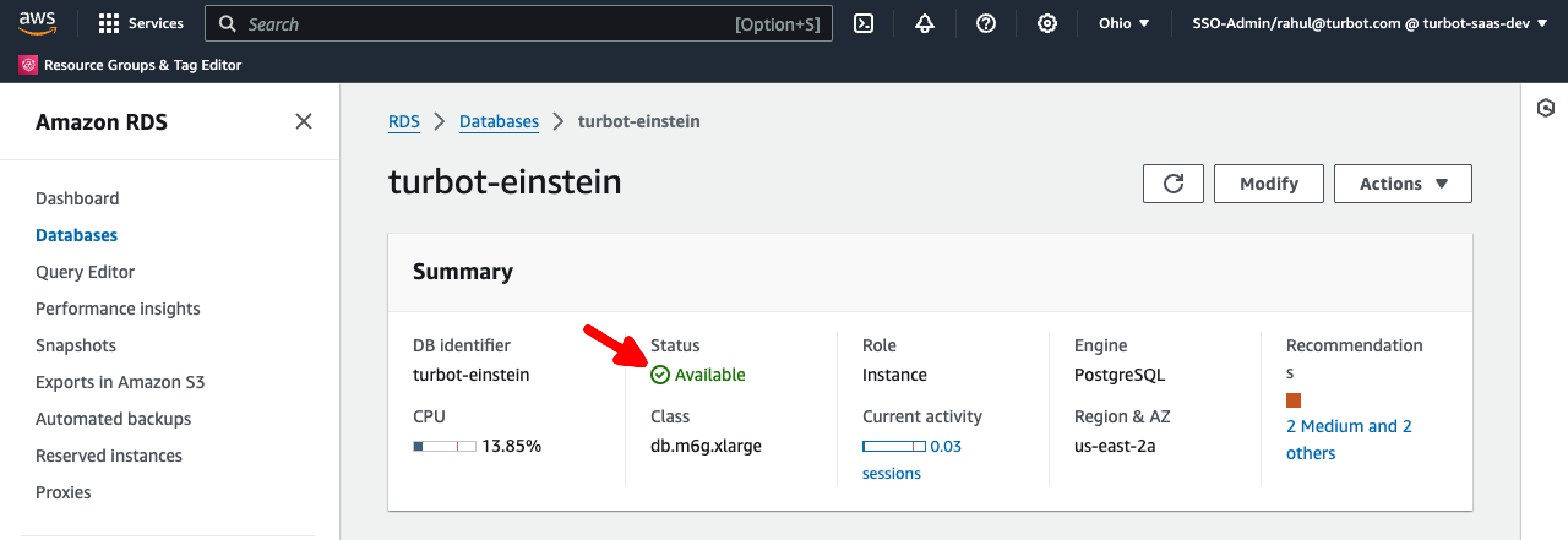Click the Modify button

pyautogui.click(x=1268, y=184)
